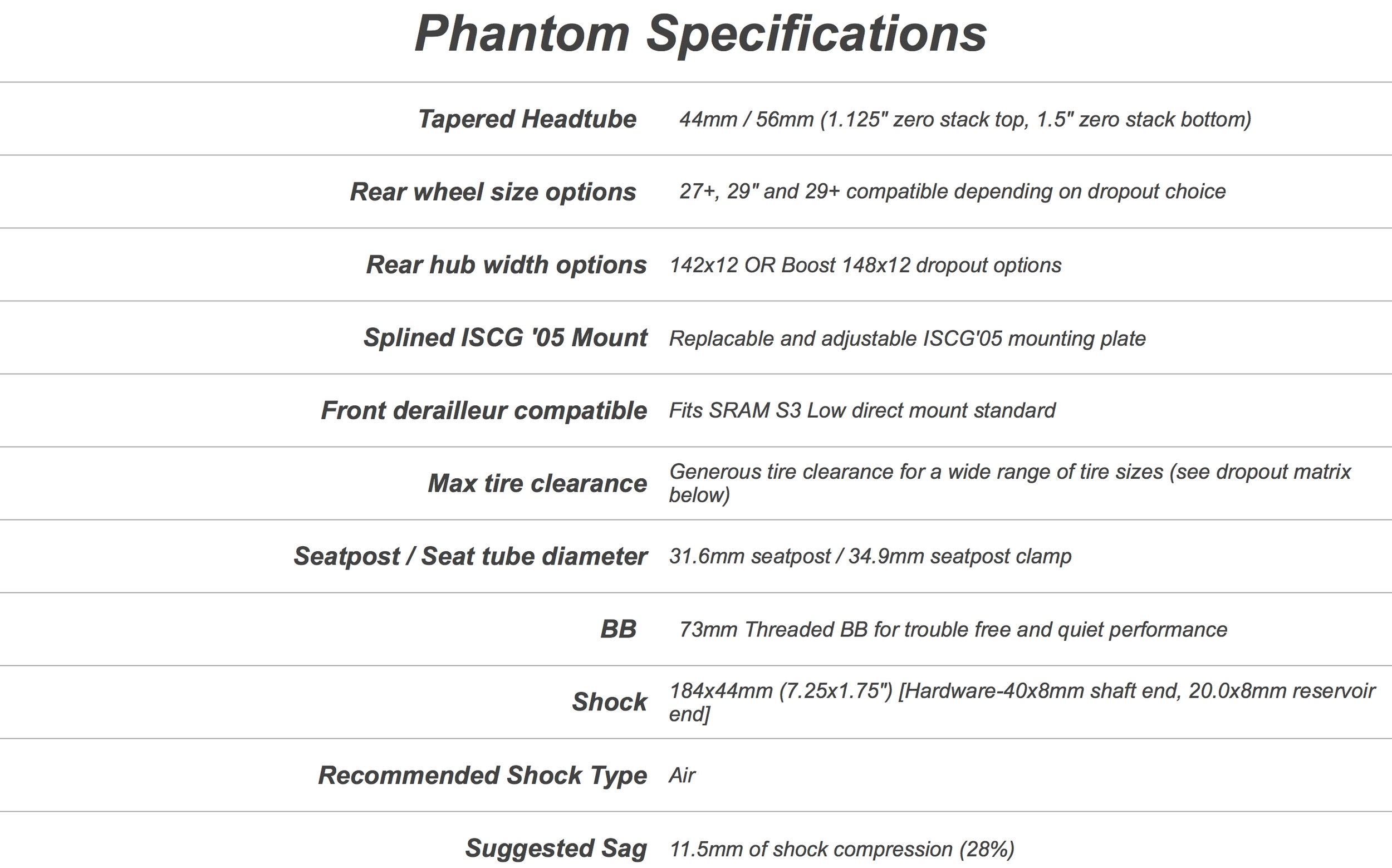Click the 73mm Threaded BB description
The height and width of the screenshot is (868, 1392).
(953, 630)
